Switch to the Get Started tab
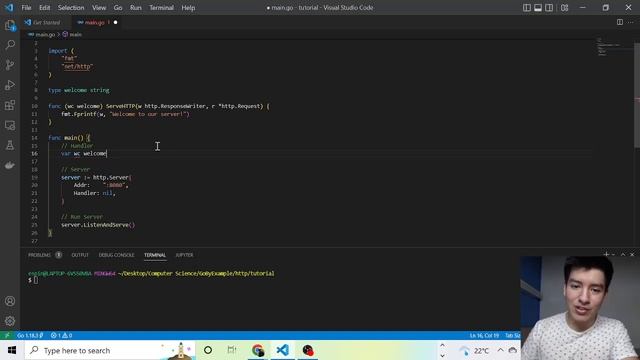The width and height of the screenshot is (640, 360). [x=46, y=22]
